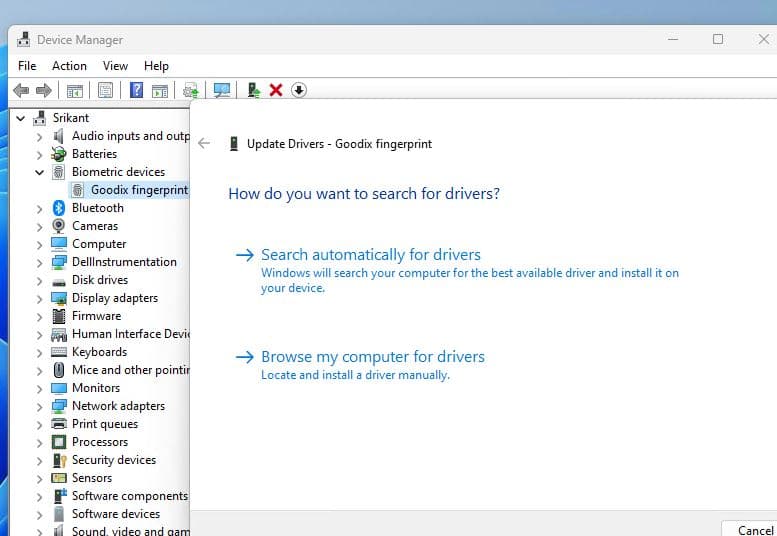Click the red X uninstall device icon
This screenshot has height=536, width=777.
click(x=276, y=90)
